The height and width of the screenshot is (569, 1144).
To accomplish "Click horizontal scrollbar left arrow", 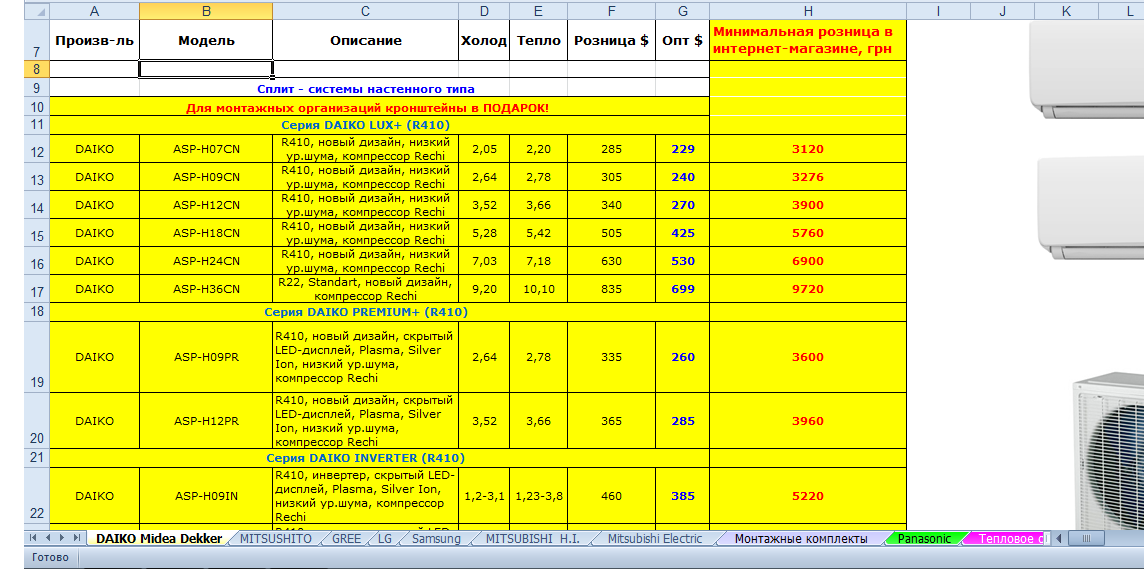I will coord(1061,538).
